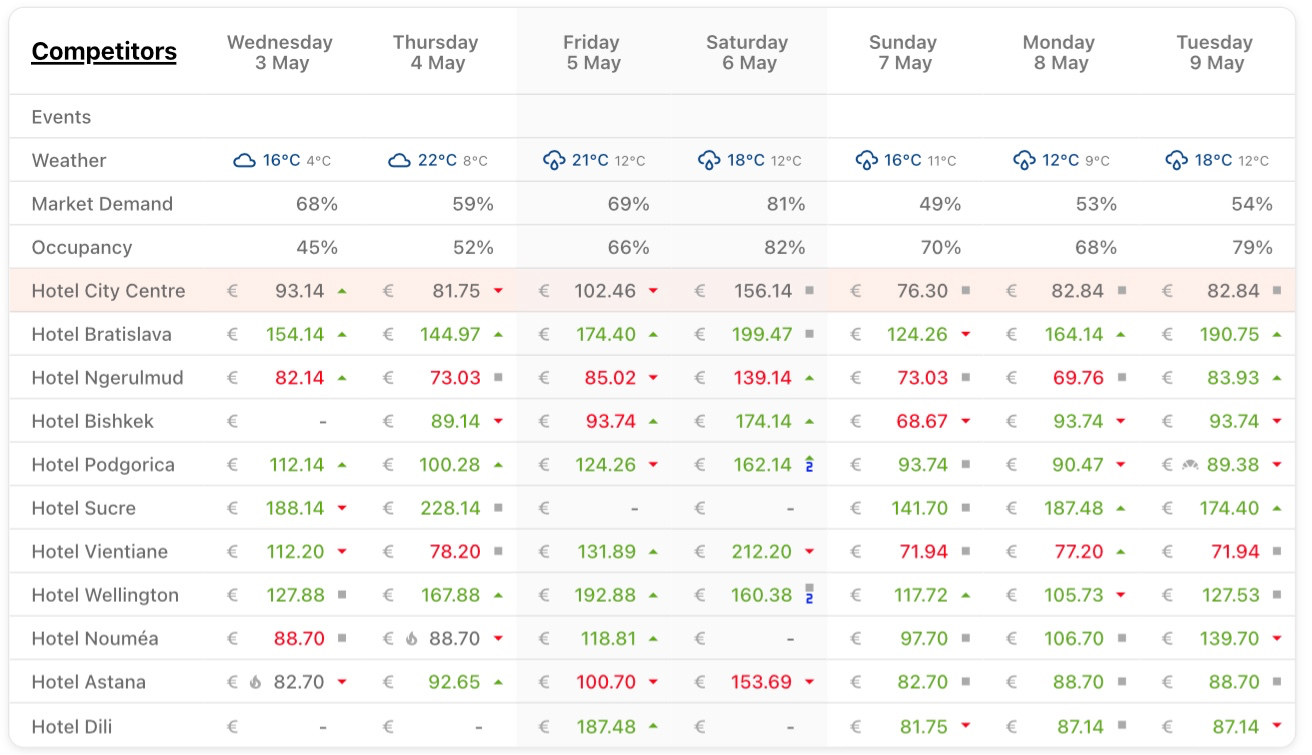Select the Friday 5 May column header
1312x755 pixels.
click(x=593, y=53)
